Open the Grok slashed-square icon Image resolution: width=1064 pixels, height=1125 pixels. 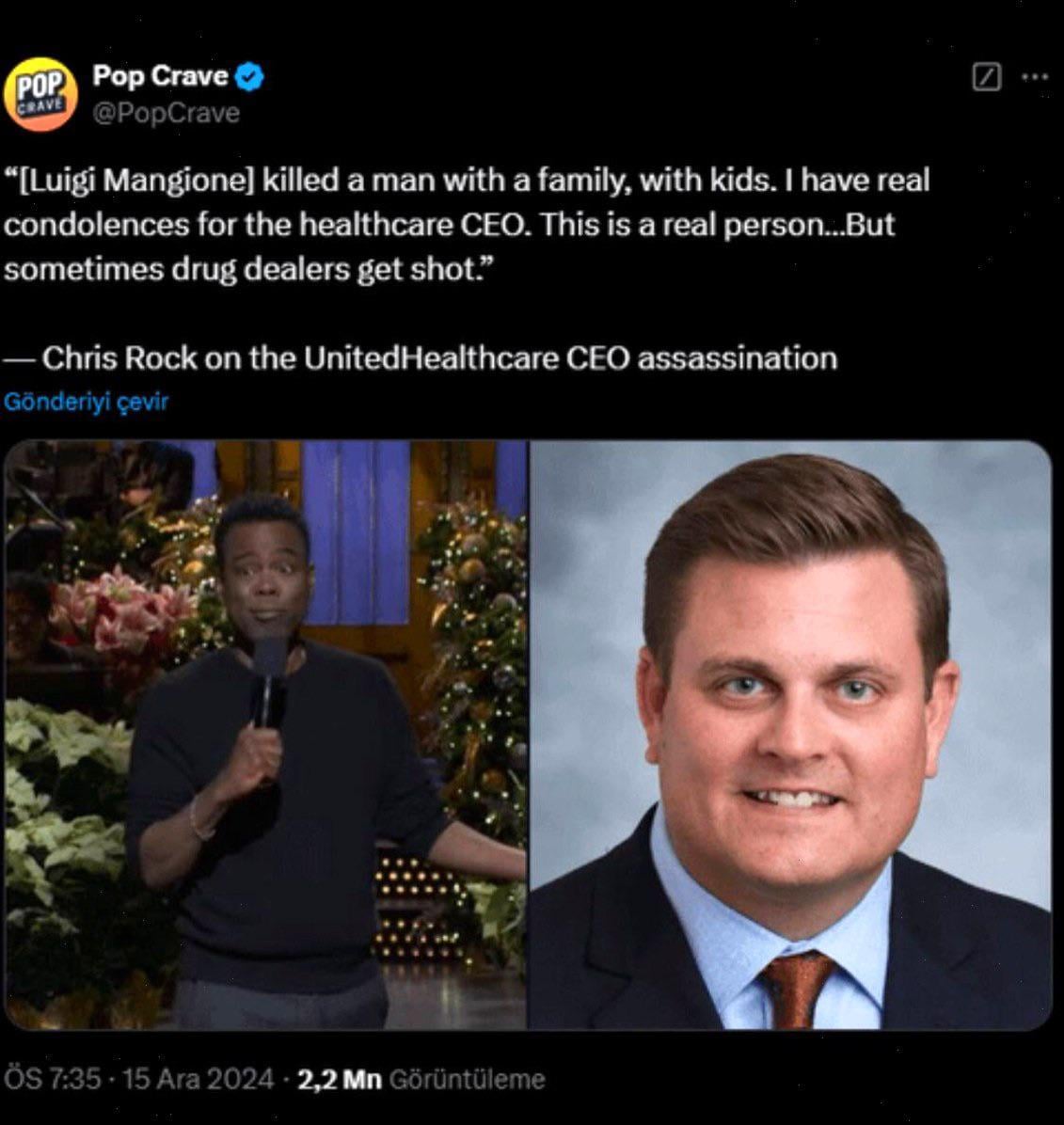pyautogui.click(x=987, y=77)
